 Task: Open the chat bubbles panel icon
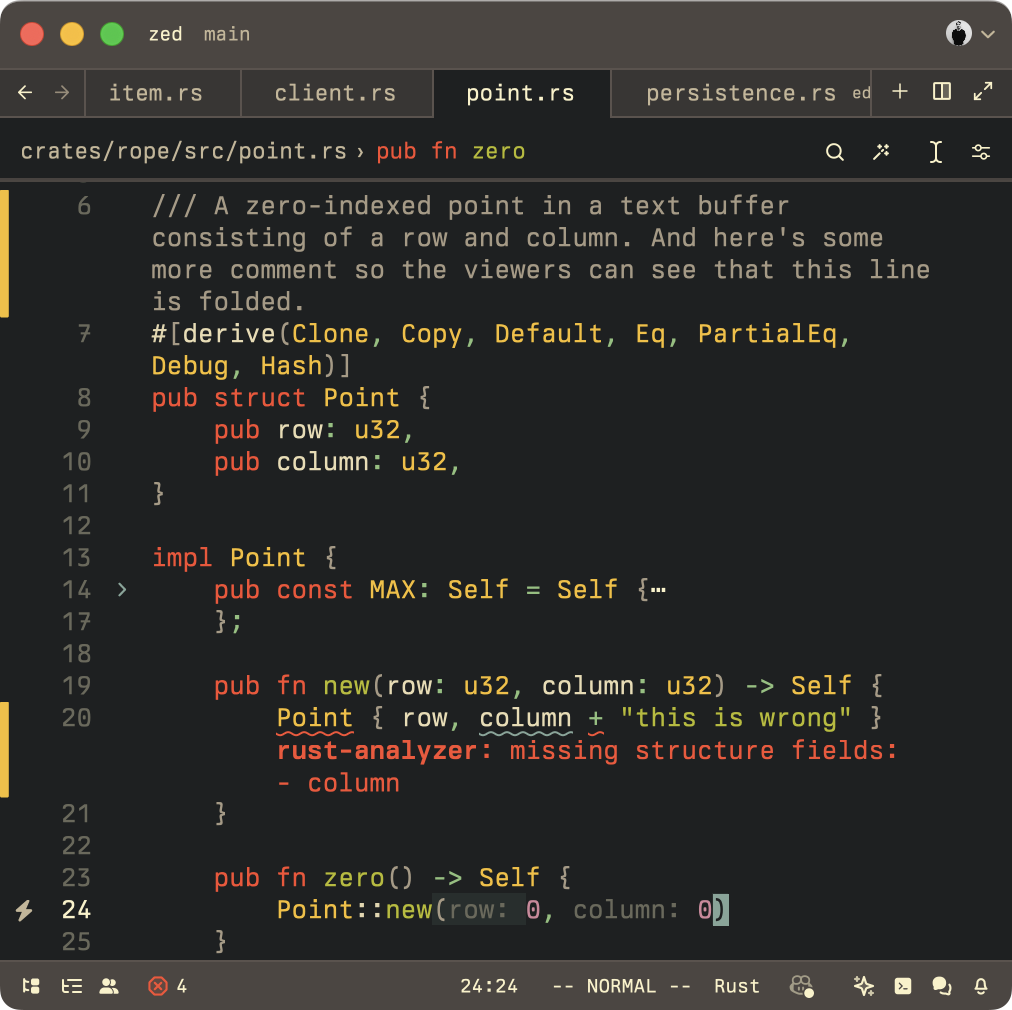(941, 986)
